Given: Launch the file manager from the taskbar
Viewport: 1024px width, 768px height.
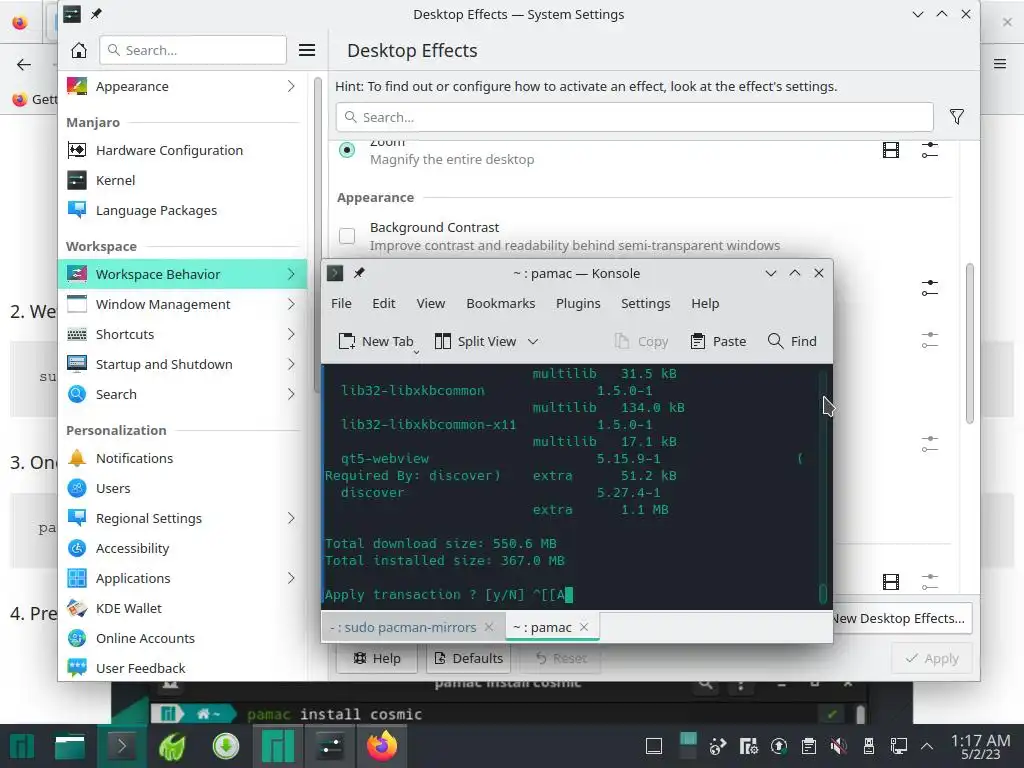Looking at the screenshot, I should pyautogui.click(x=69, y=746).
